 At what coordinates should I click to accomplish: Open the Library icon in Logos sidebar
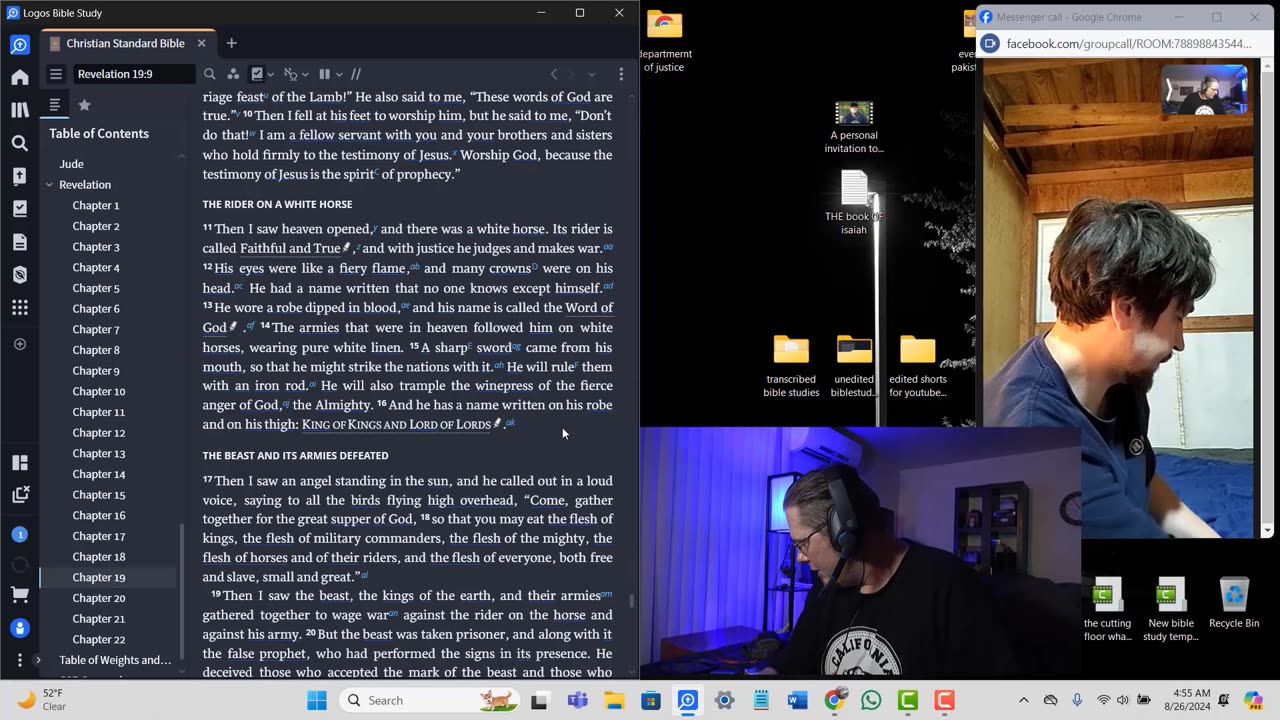(x=19, y=110)
